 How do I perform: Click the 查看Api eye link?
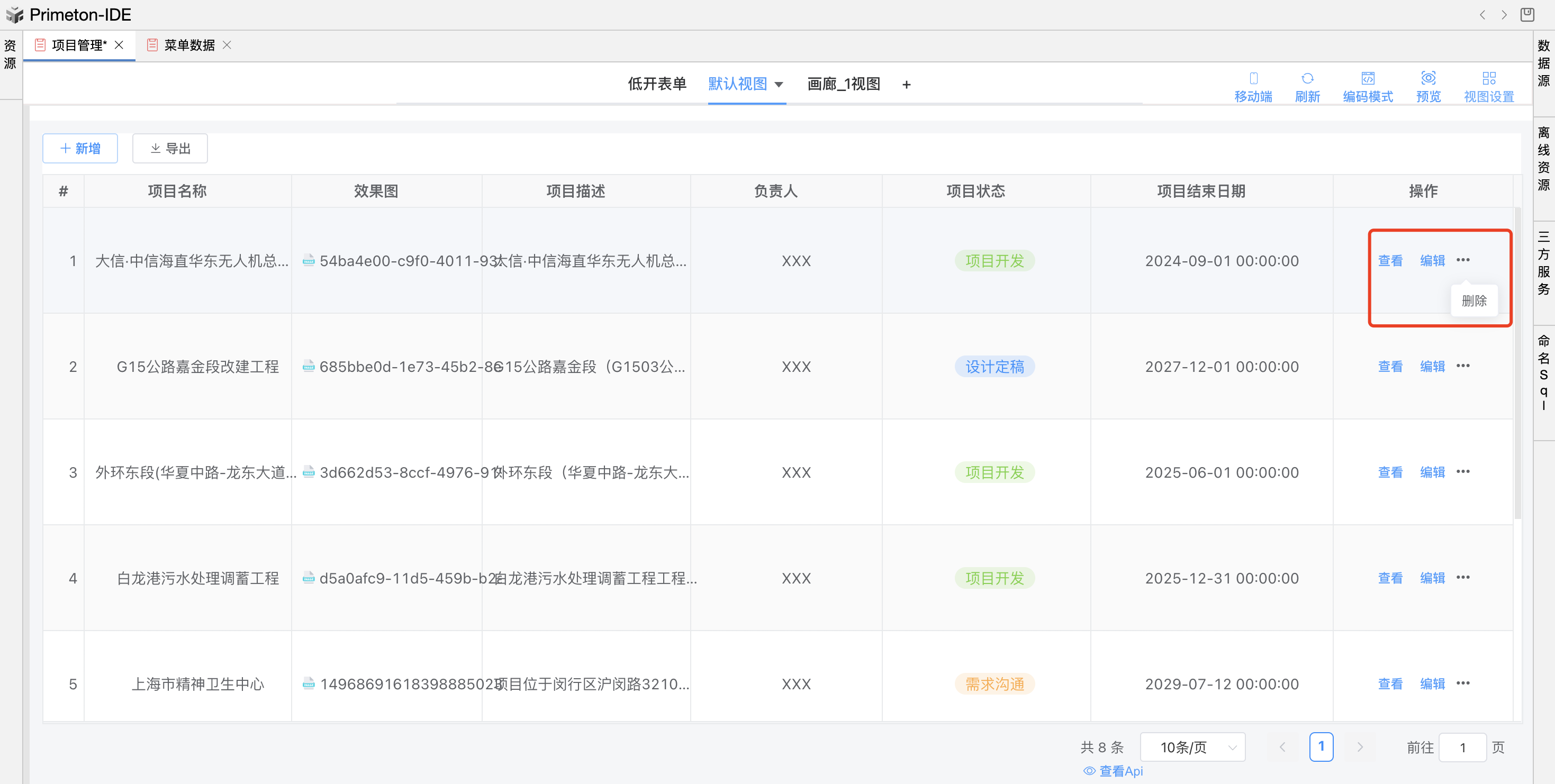tap(1113, 771)
